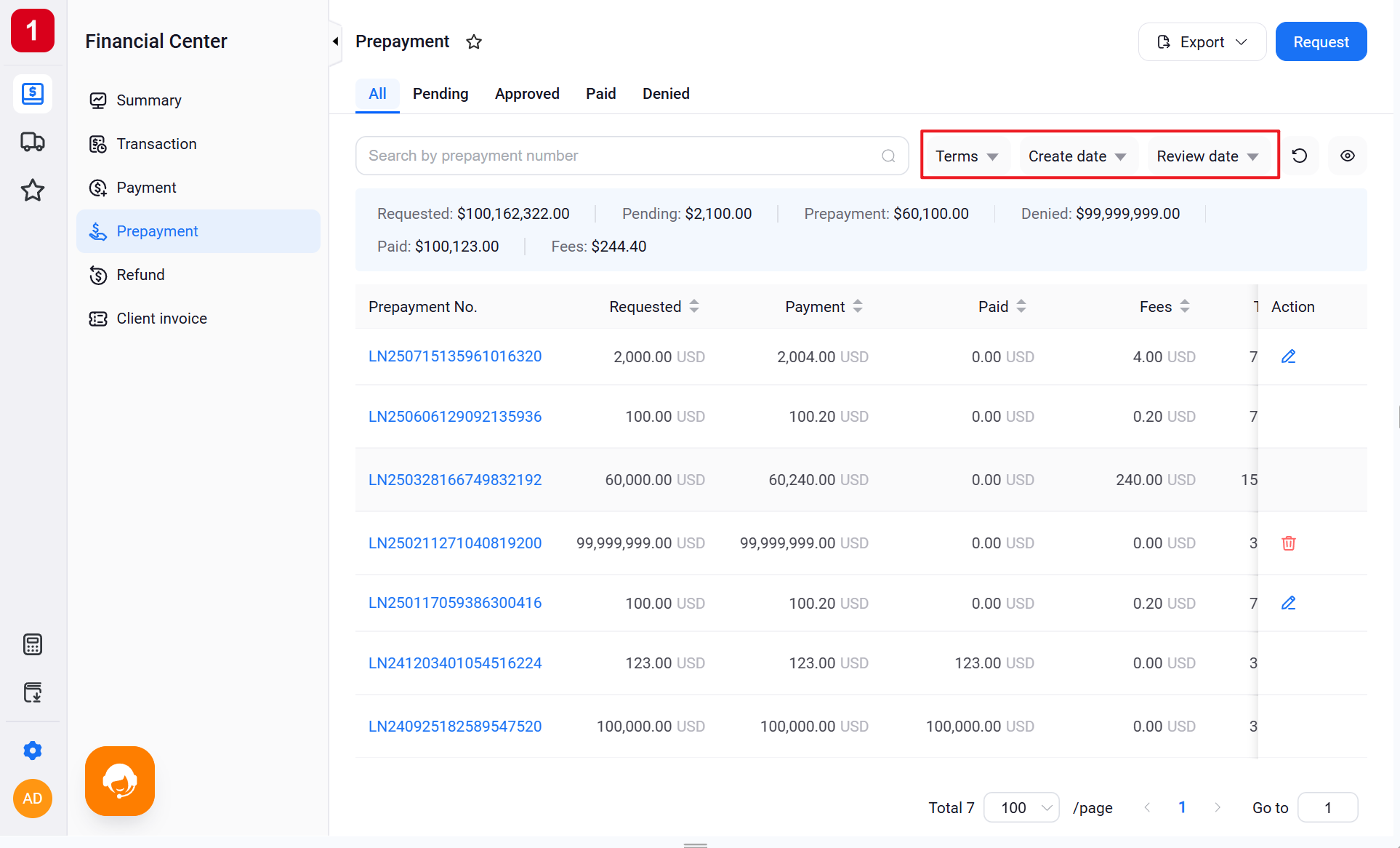
Task: Go to the previous page arrow
Action: click(1147, 808)
